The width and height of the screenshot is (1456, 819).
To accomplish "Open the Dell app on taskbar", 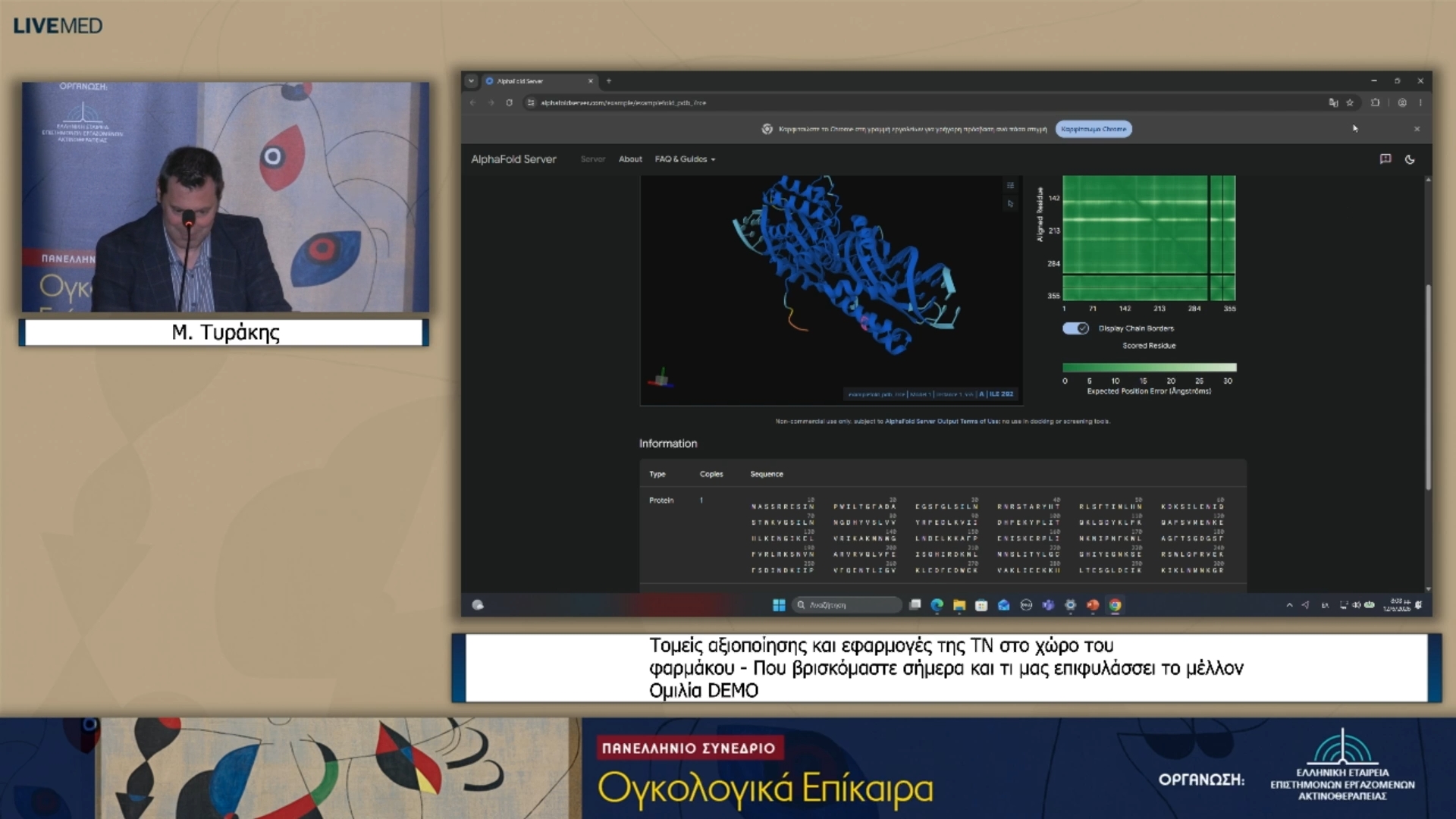I will click(1026, 605).
